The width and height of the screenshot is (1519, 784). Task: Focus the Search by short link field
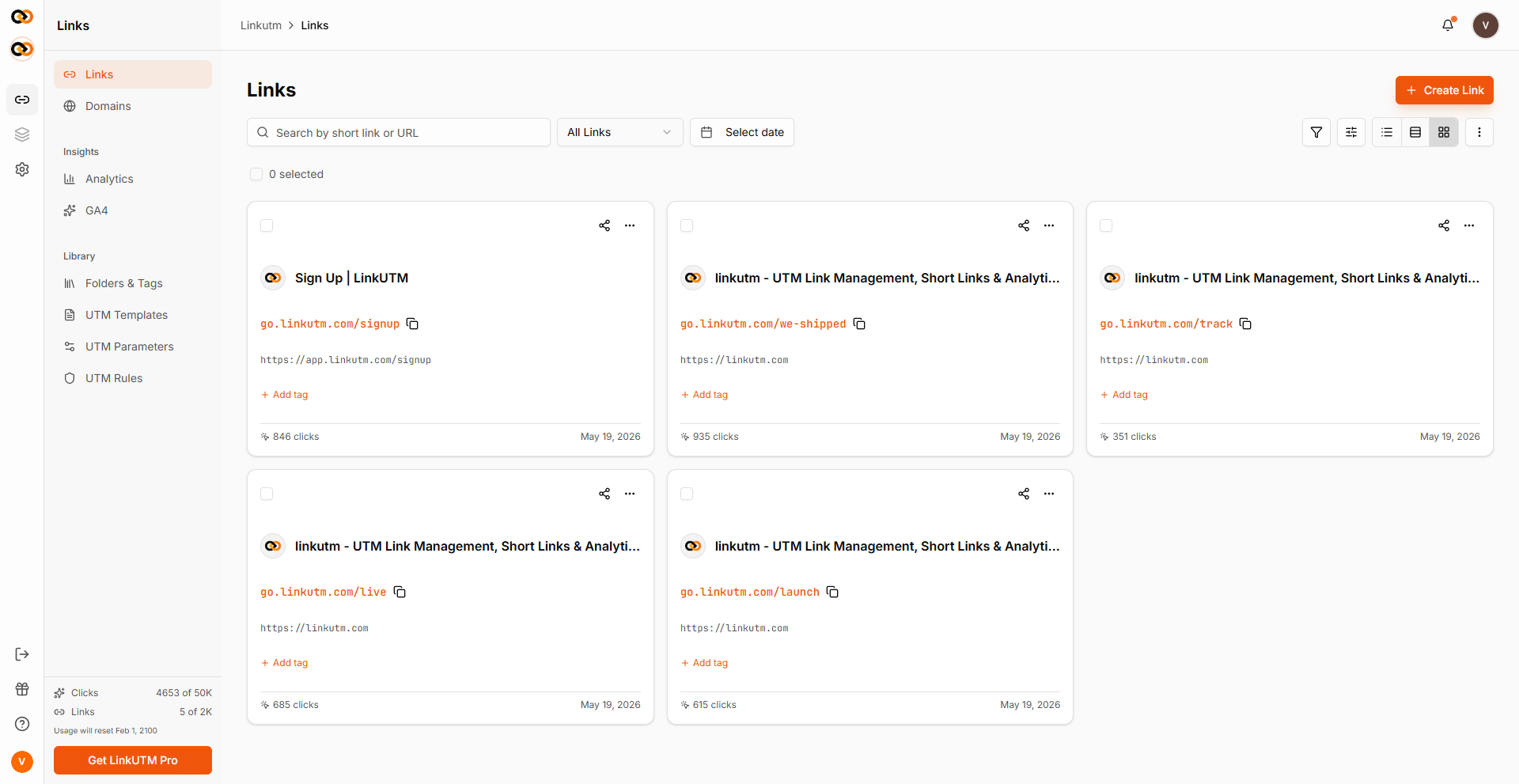pyautogui.click(x=399, y=132)
